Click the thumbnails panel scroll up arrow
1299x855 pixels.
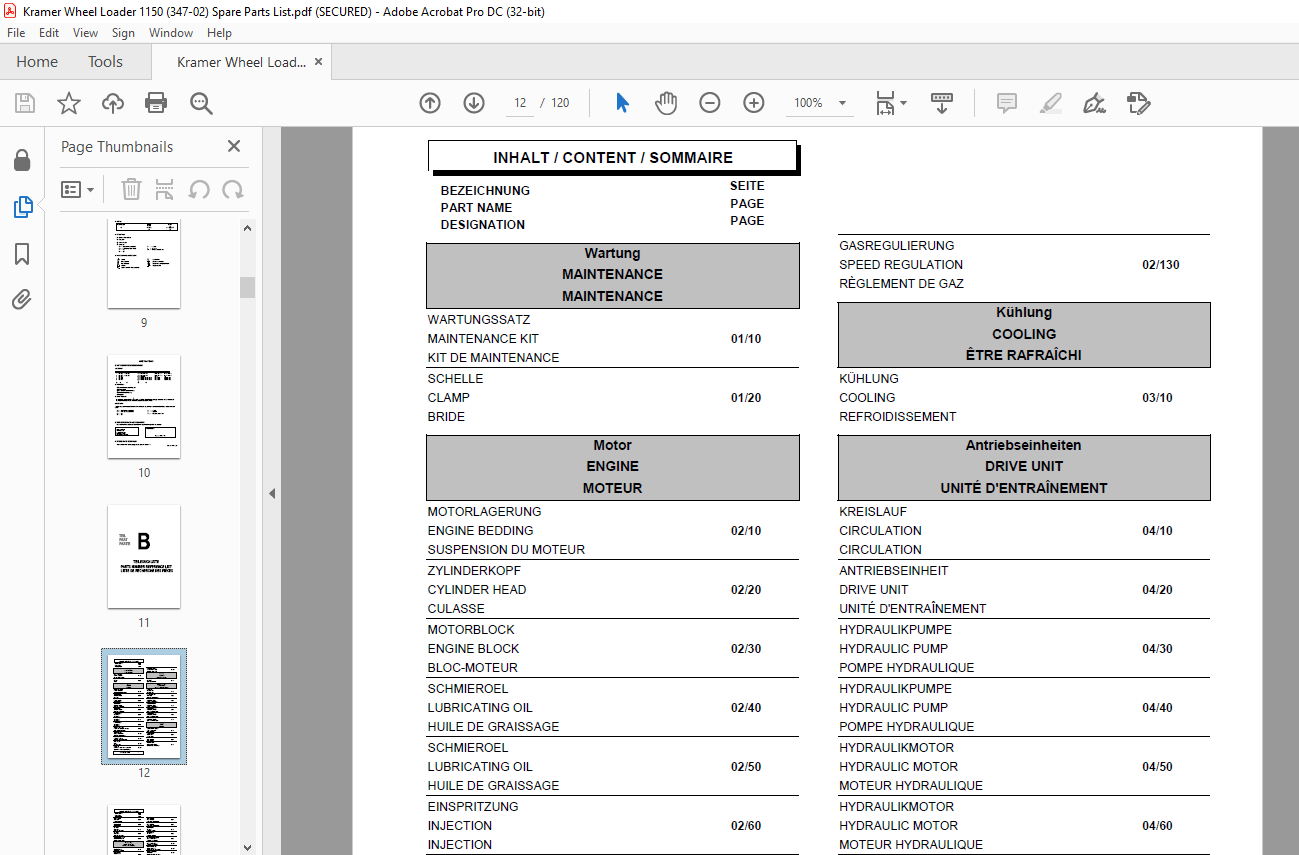tap(247, 228)
